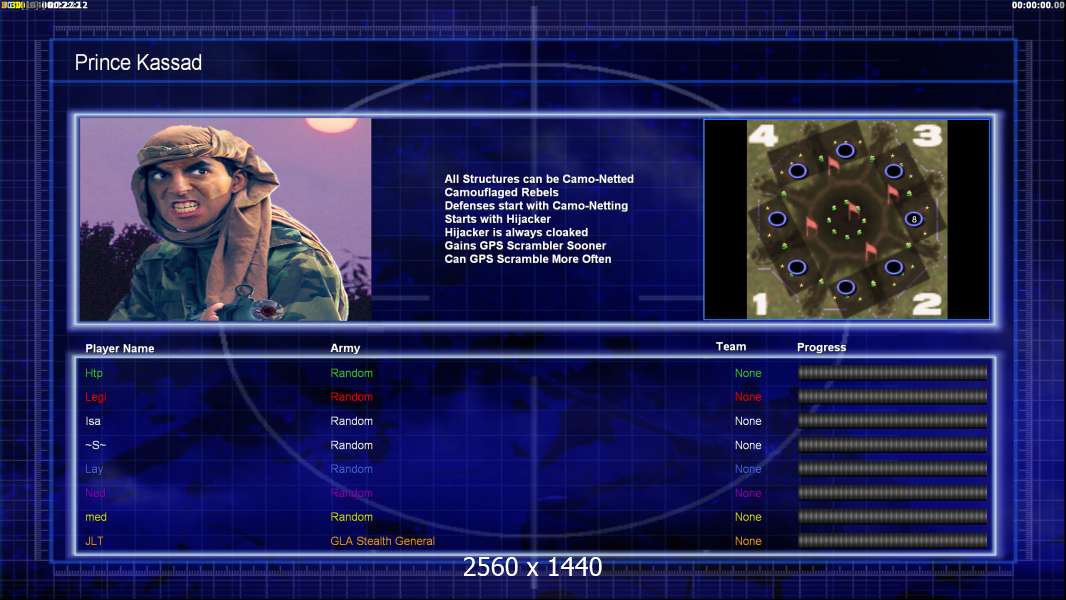This screenshot has width=1066, height=600.
Task: Select player name Lay
Action: click(94, 469)
